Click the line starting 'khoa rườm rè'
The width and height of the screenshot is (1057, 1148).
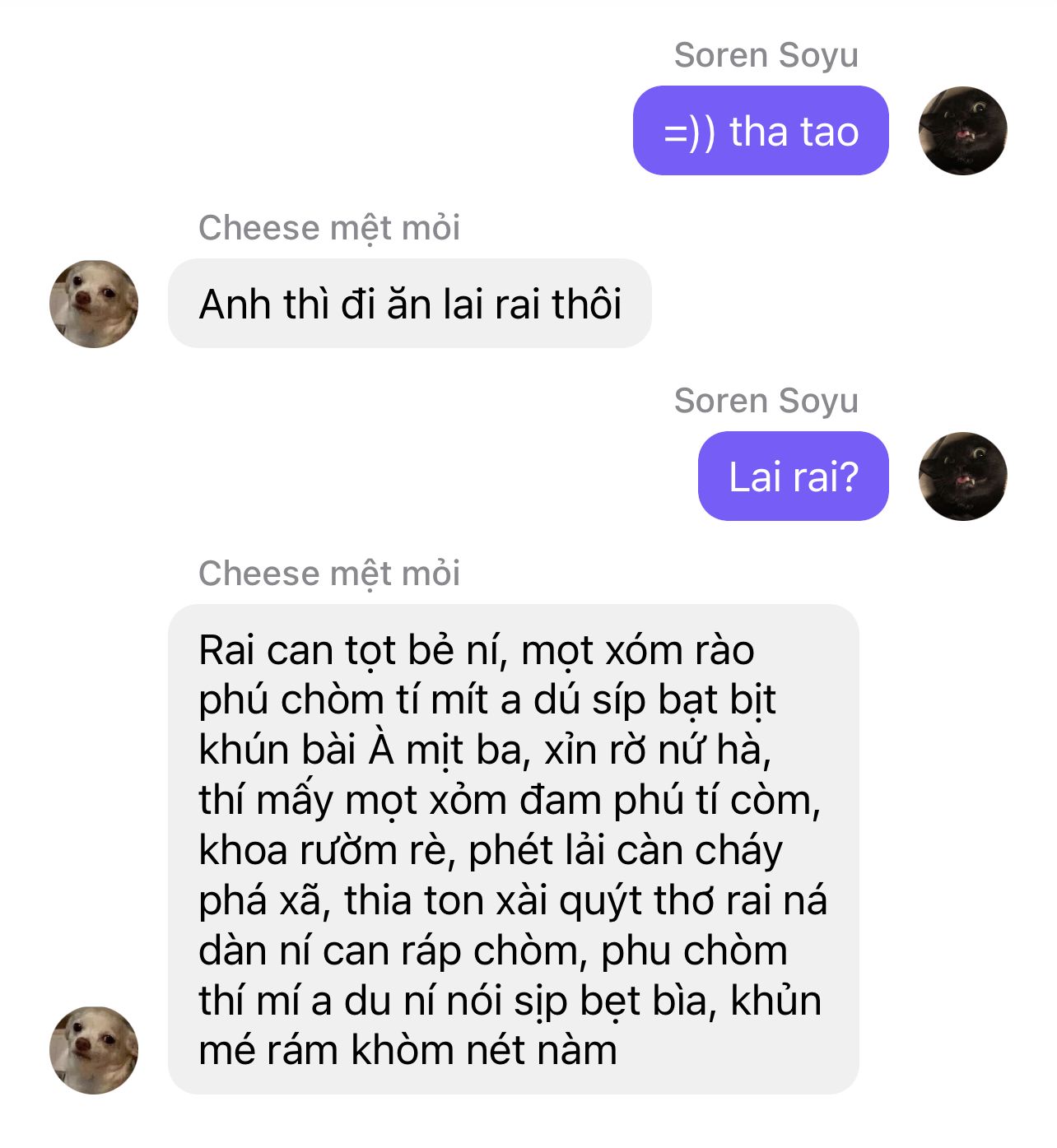click(x=491, y=851)
